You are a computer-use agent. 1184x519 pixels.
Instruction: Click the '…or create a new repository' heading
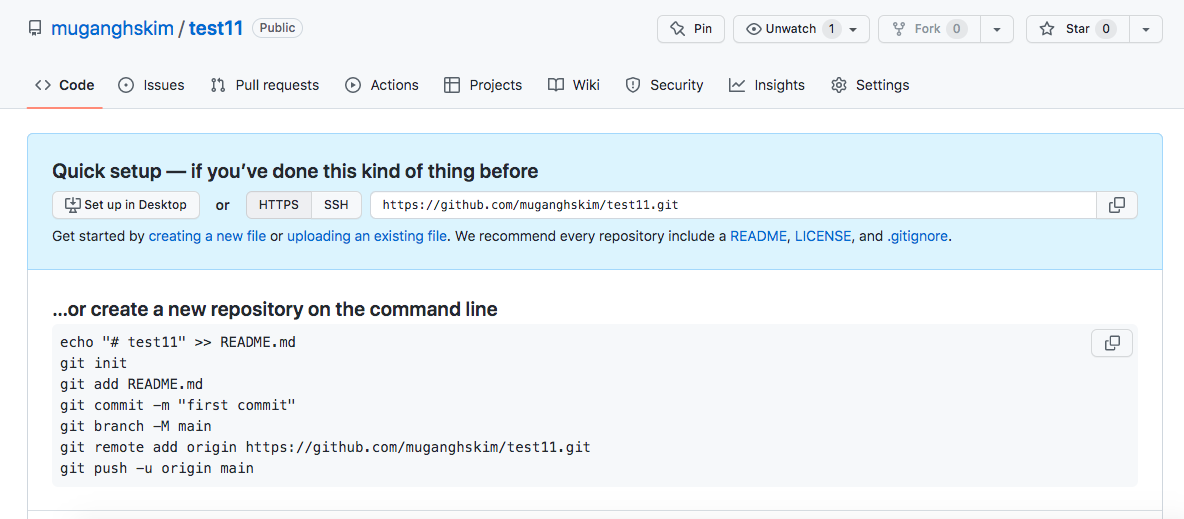pyautogui.click(x=275, y=310)
